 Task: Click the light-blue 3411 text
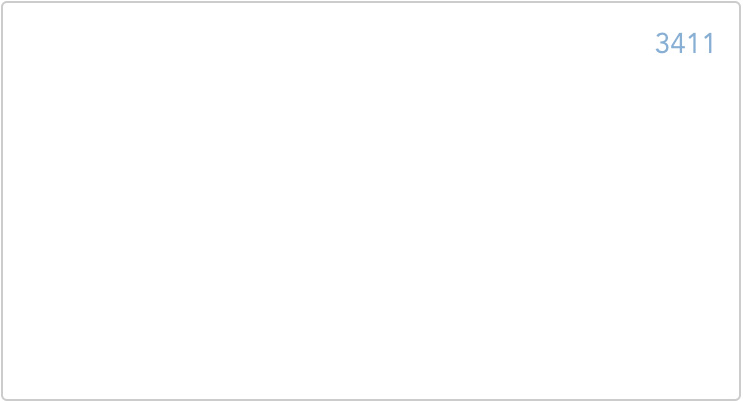tap(685, 44)
